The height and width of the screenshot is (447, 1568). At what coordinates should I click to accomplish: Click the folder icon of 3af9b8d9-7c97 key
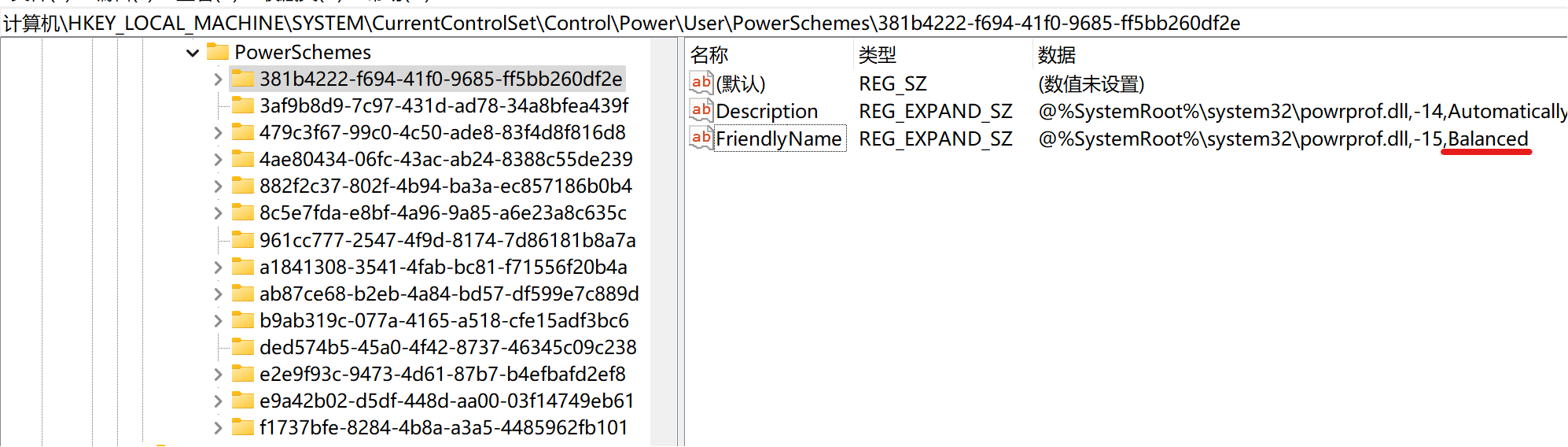click(243, 105)
